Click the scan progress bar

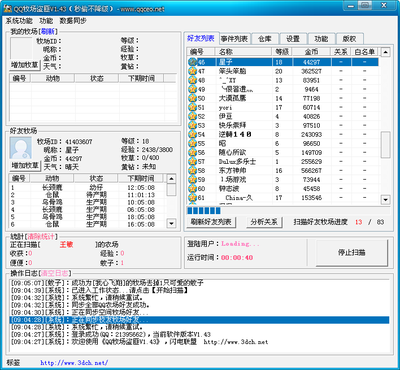(288, 211)
